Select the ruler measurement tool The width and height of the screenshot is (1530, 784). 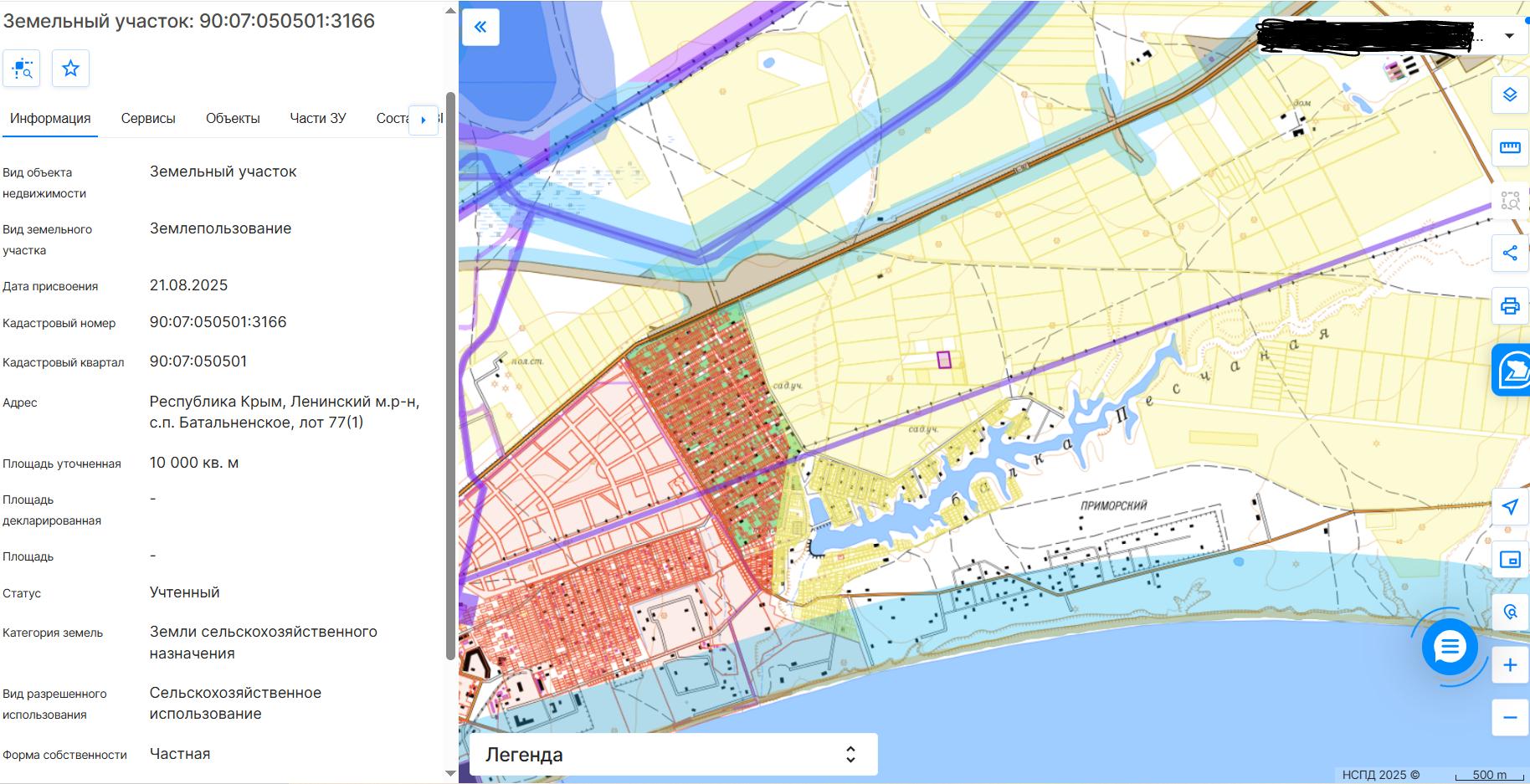pyautogui.click(x=1510, y=147)
